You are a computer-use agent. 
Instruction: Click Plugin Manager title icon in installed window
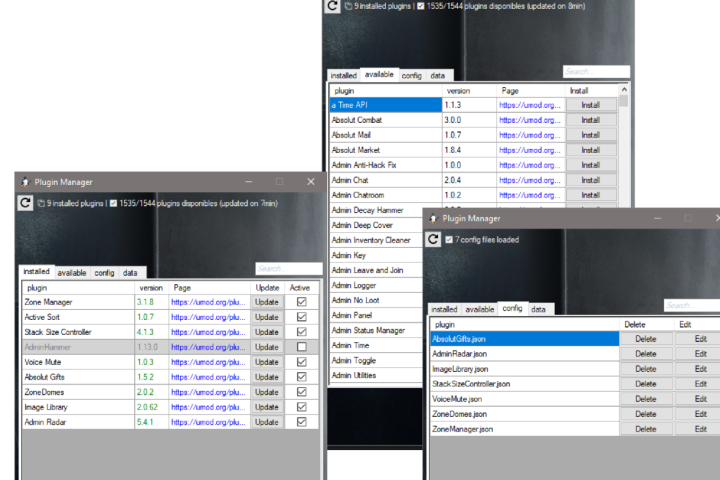point(24,181)
